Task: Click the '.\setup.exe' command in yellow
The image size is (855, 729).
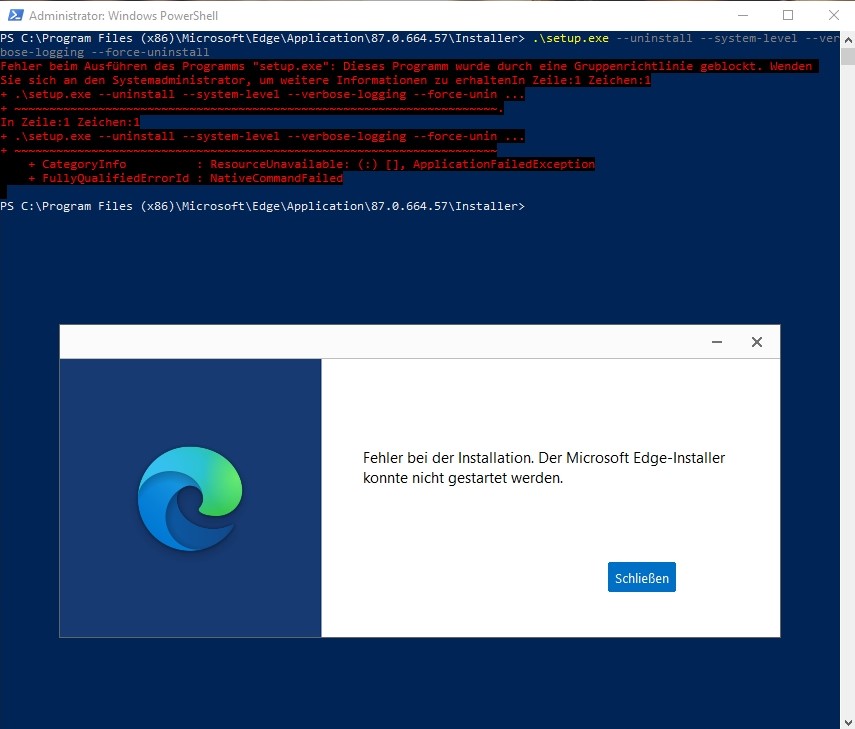Action: tap(570, 38)
